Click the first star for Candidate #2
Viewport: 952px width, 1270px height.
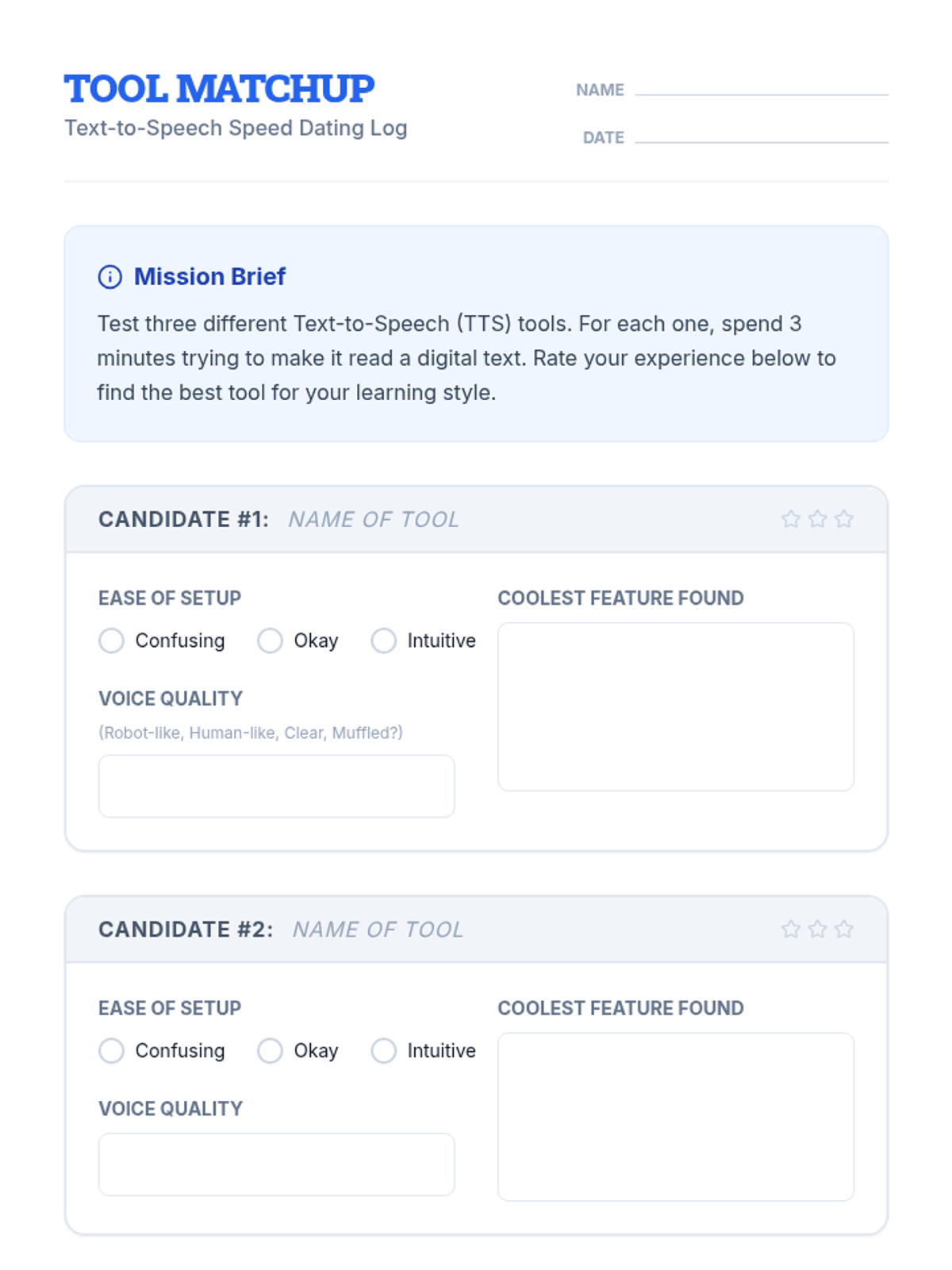pos(790,929)
